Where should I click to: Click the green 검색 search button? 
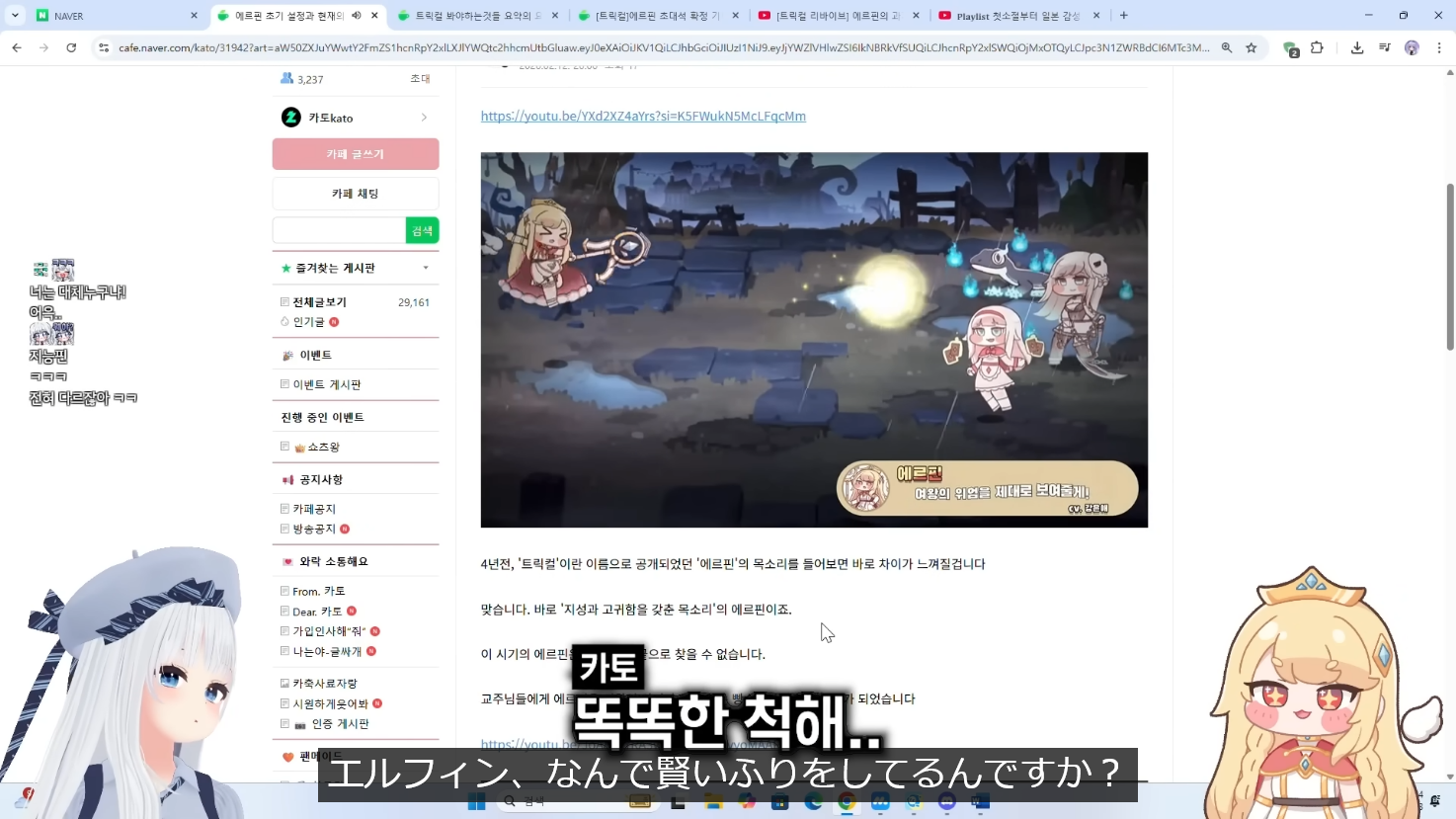tap(422, 230)
